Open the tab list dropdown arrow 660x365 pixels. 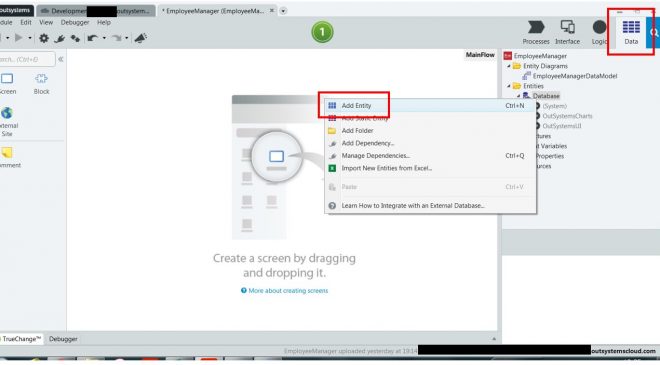pos(283,11)
